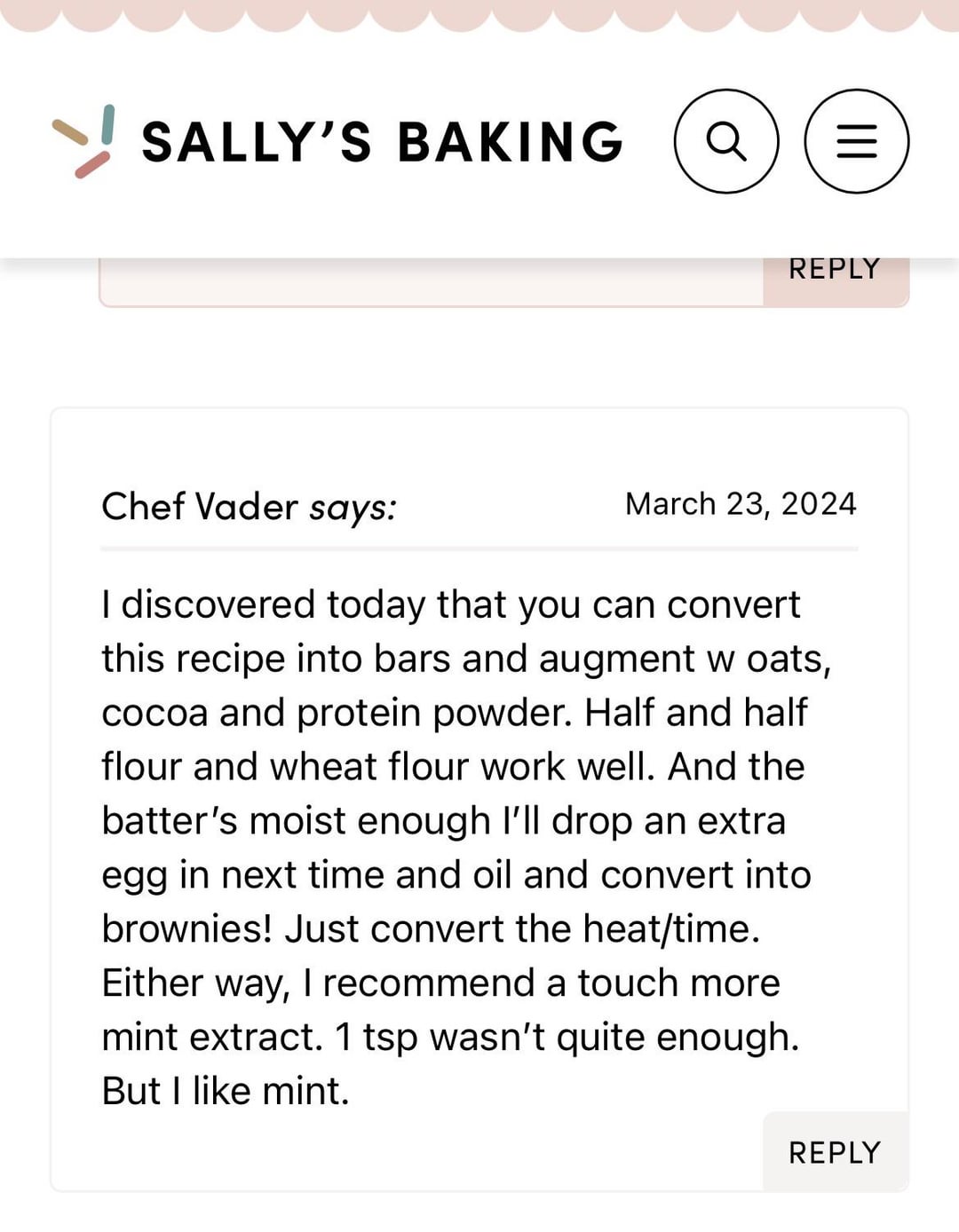Screen dimensions: 959x1232
Task: Click the scalloped pink banner at top
Action: (479, 15)
